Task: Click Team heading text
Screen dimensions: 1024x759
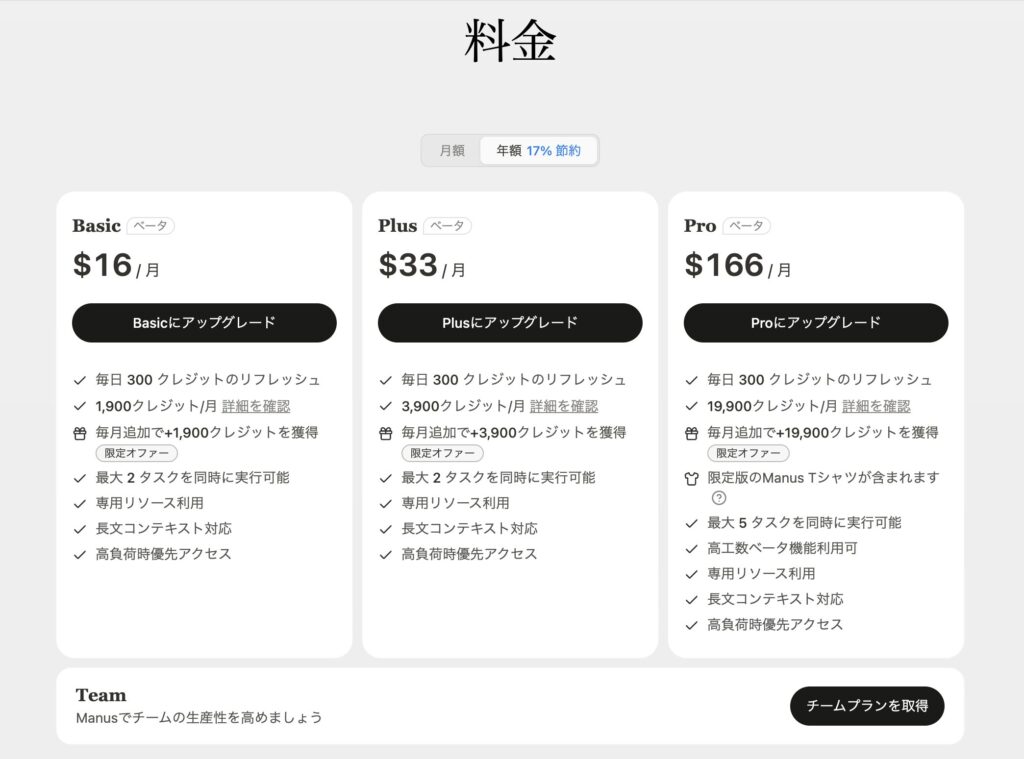Action: [101, 695]
